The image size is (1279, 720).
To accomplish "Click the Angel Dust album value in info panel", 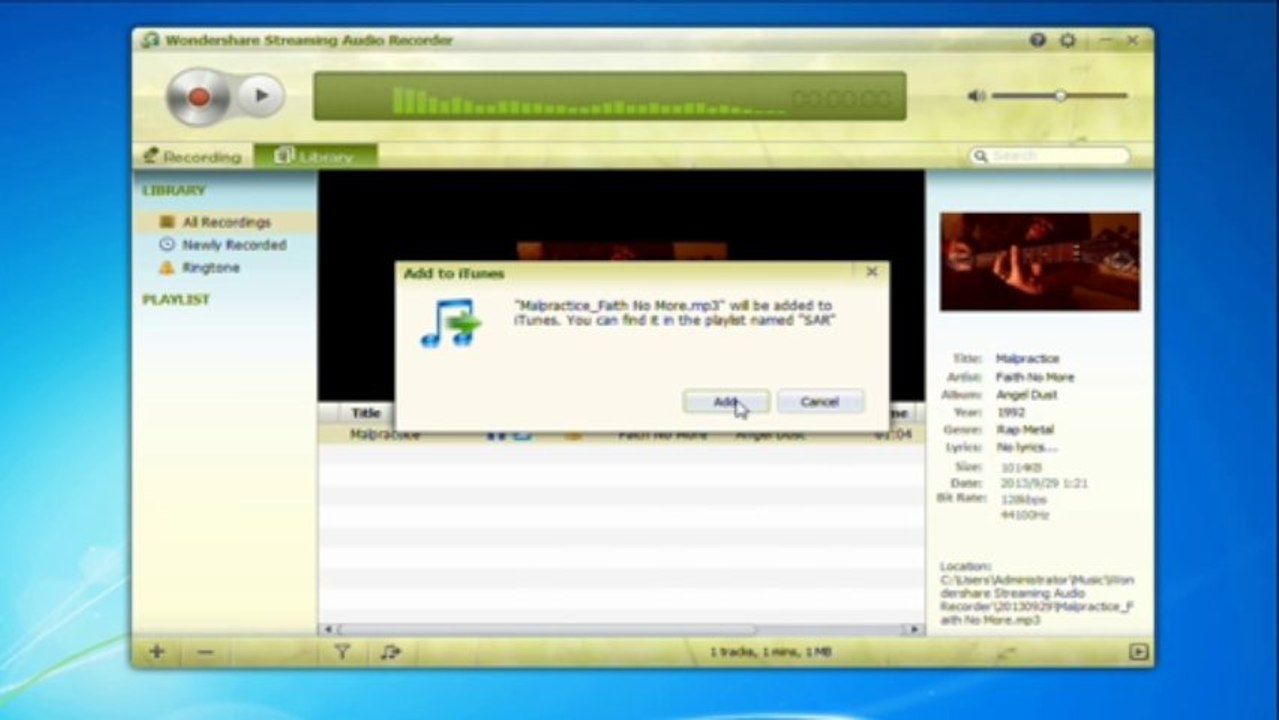I will point(1027,395).
